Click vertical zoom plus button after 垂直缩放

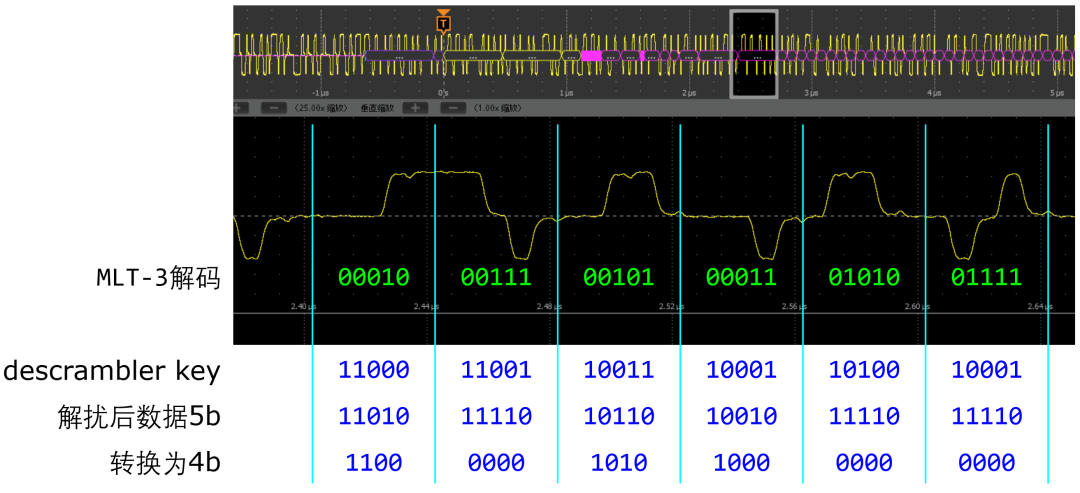(x=415, y=108)
